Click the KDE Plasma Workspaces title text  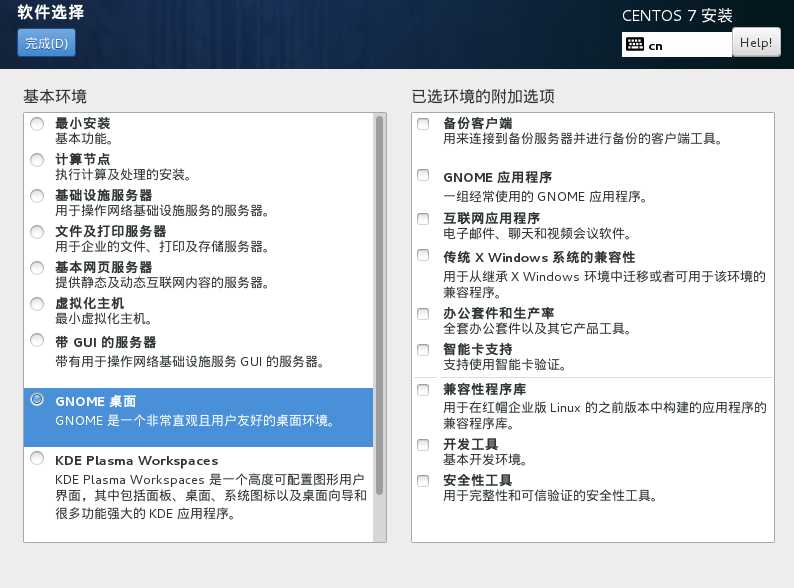coord(137,461)
